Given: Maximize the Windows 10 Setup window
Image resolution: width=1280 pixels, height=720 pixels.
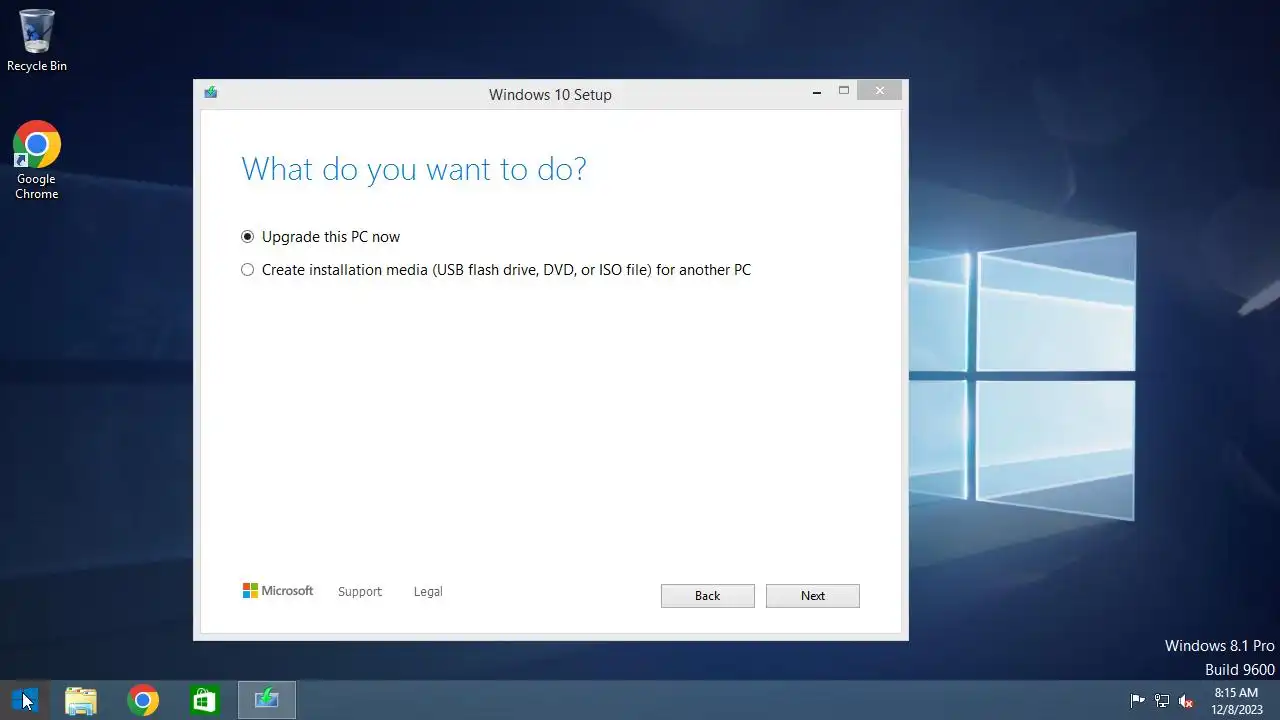Looking at the screenshot, I should point(844,91).
